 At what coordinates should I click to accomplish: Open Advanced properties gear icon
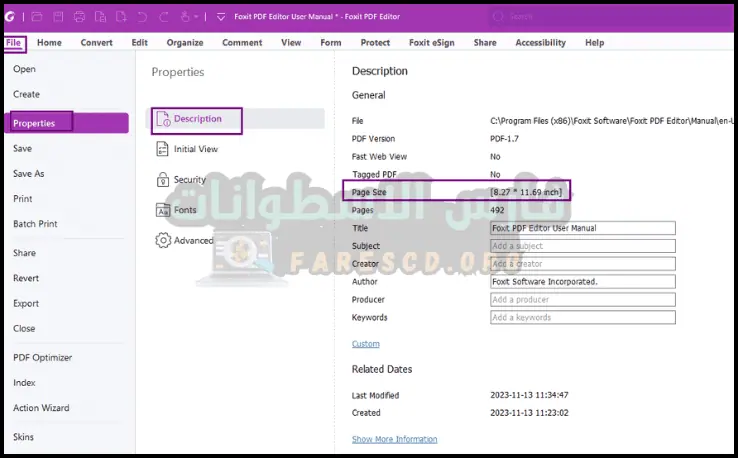coord(164,240)
